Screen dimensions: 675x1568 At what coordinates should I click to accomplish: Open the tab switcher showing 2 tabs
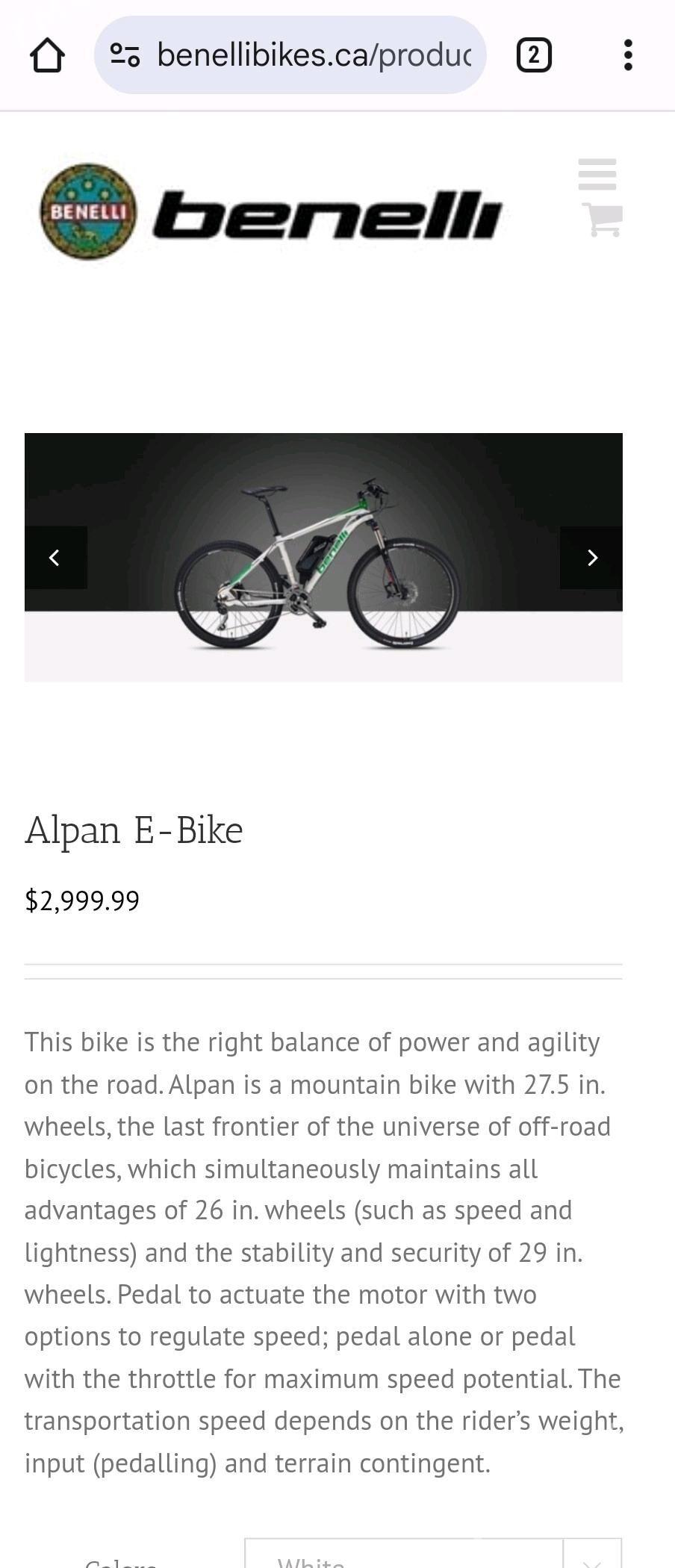point(534,55)
